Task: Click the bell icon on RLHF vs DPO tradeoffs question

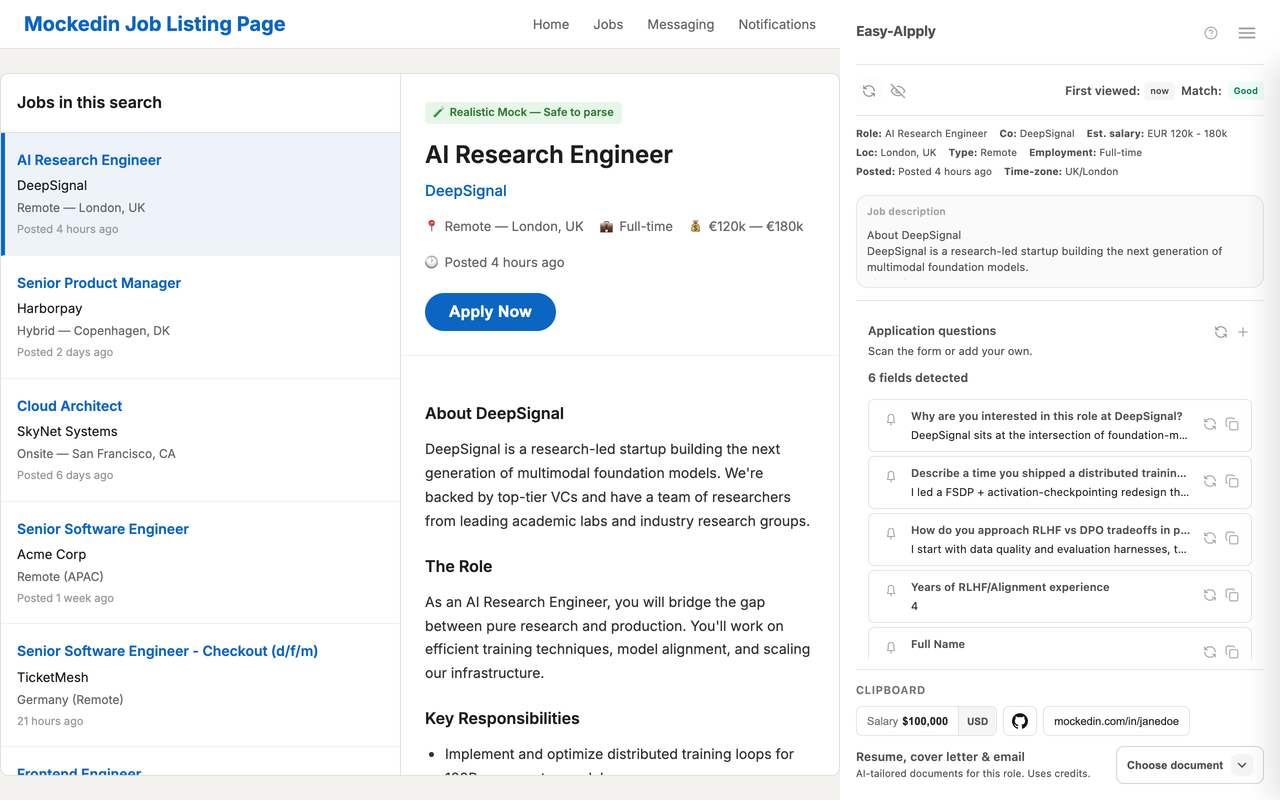Action: 891,534
